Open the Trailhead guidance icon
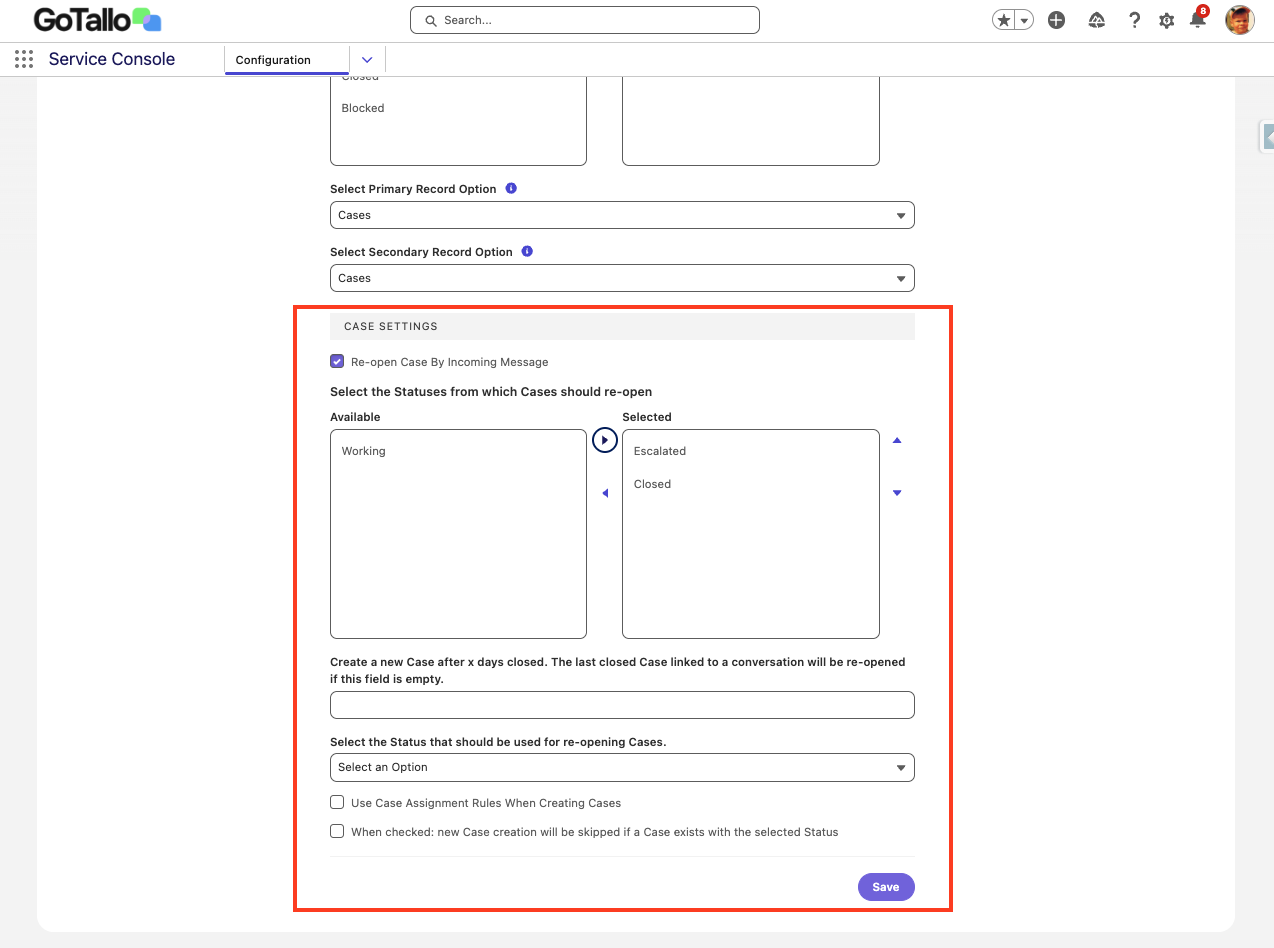The width and height of the screenshot is (1274, 948). coord(1096,20)
